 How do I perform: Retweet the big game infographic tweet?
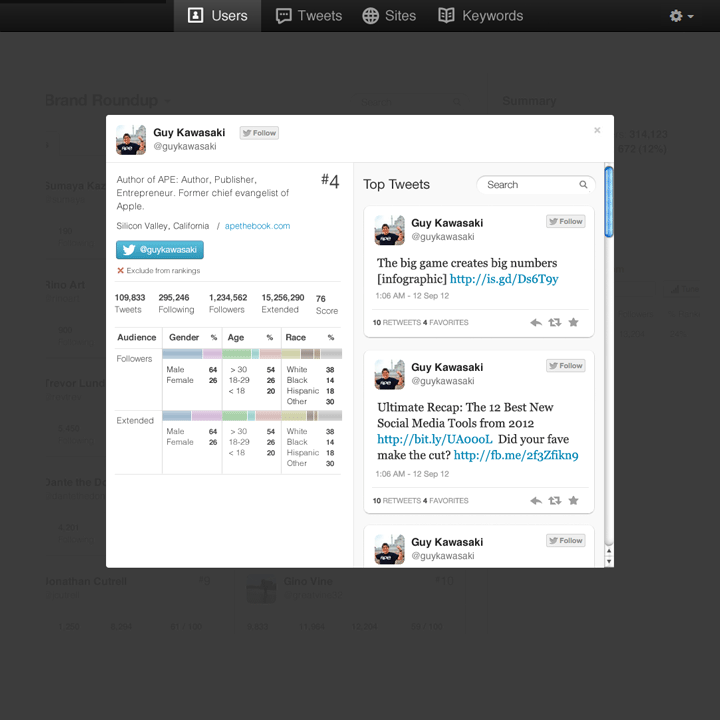[x=555, y=322]
